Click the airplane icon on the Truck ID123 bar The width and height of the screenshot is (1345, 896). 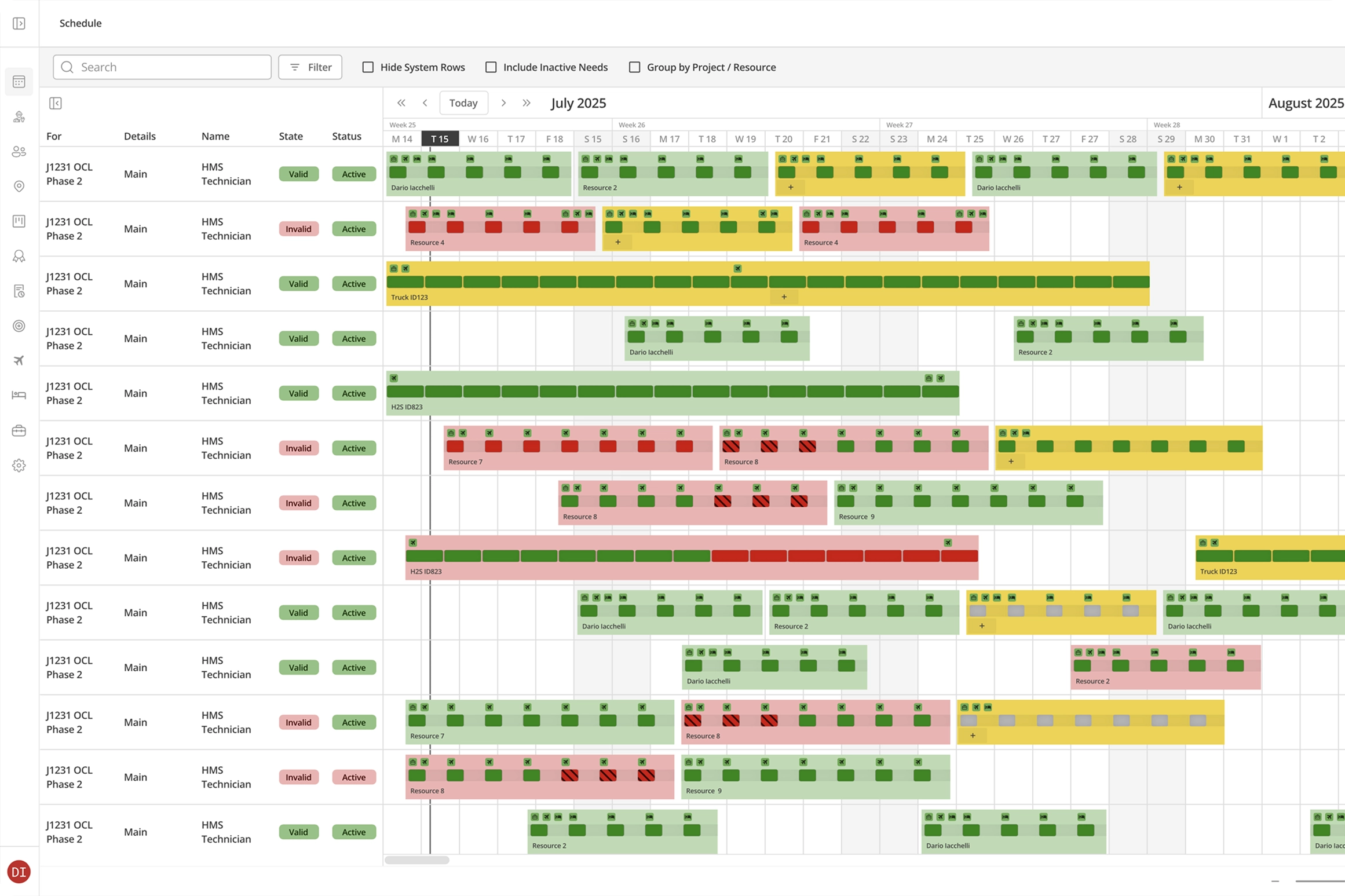737,269
